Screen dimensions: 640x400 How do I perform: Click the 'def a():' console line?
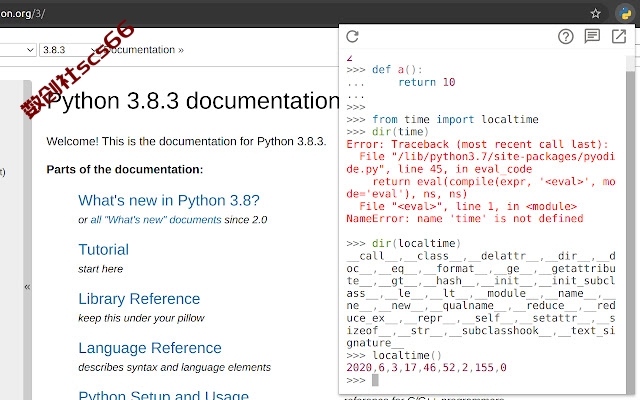coord(397,69)
